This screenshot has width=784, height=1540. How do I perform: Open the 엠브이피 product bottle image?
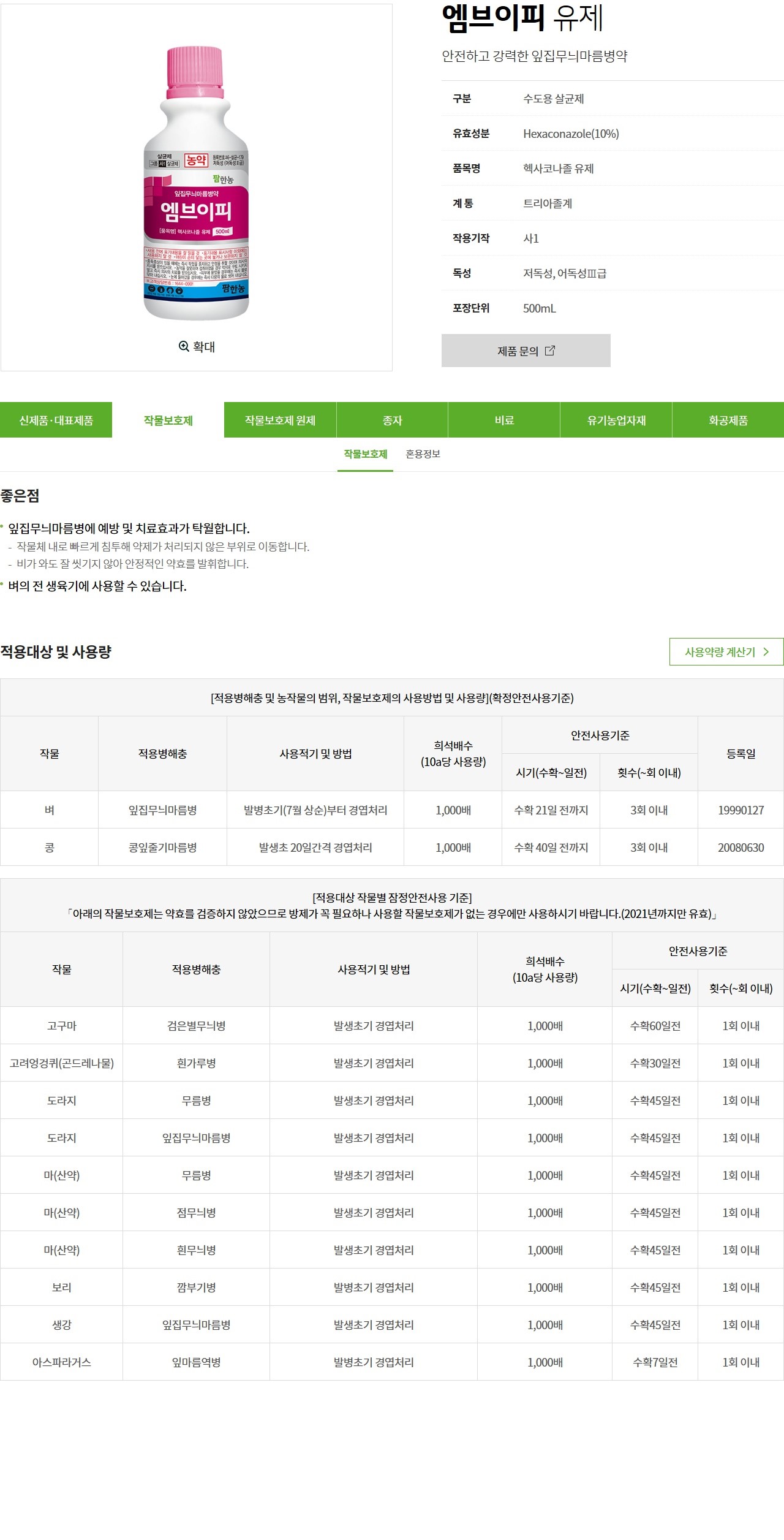196,183
